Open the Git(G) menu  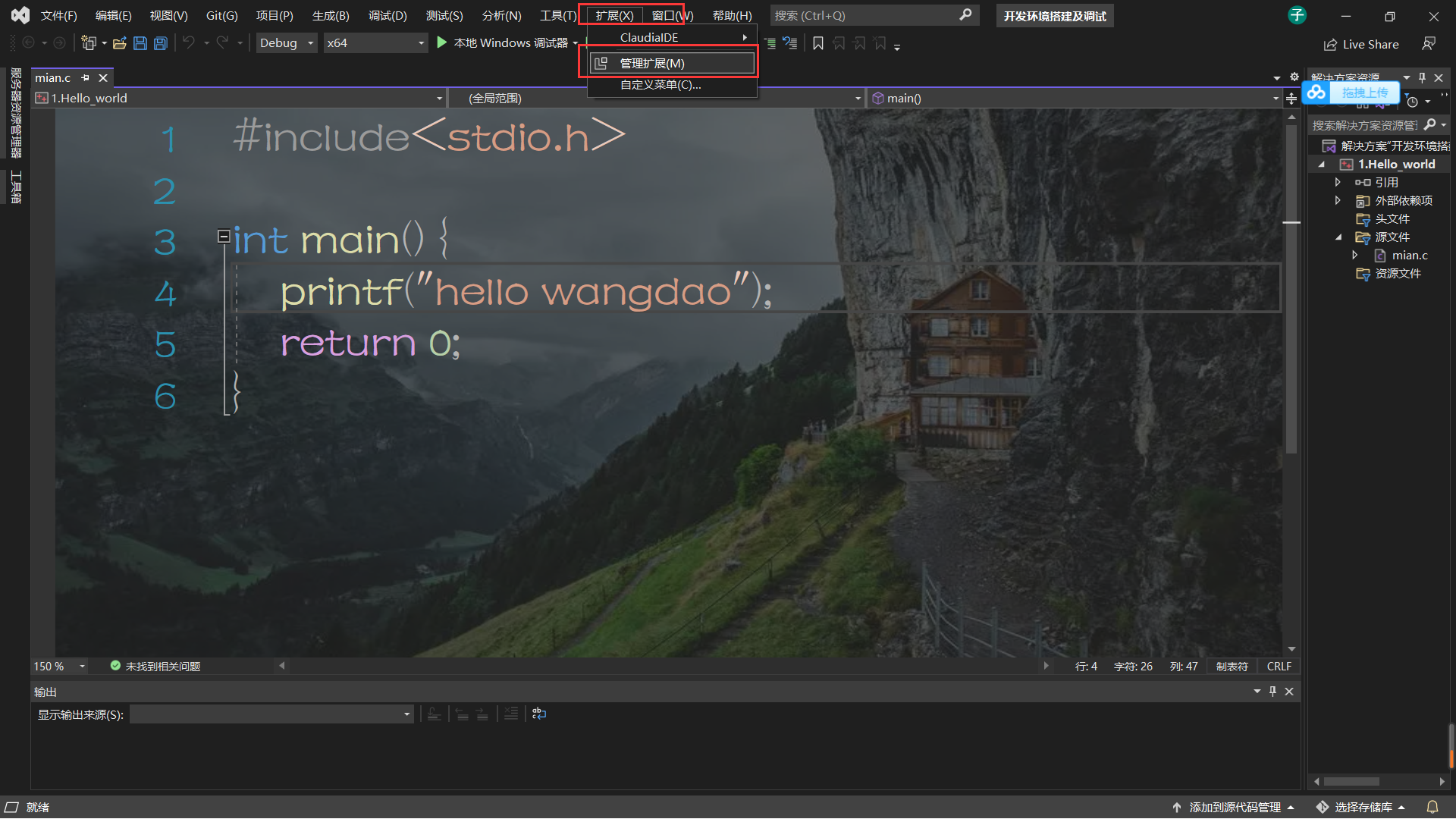click(x=221, y=15)
